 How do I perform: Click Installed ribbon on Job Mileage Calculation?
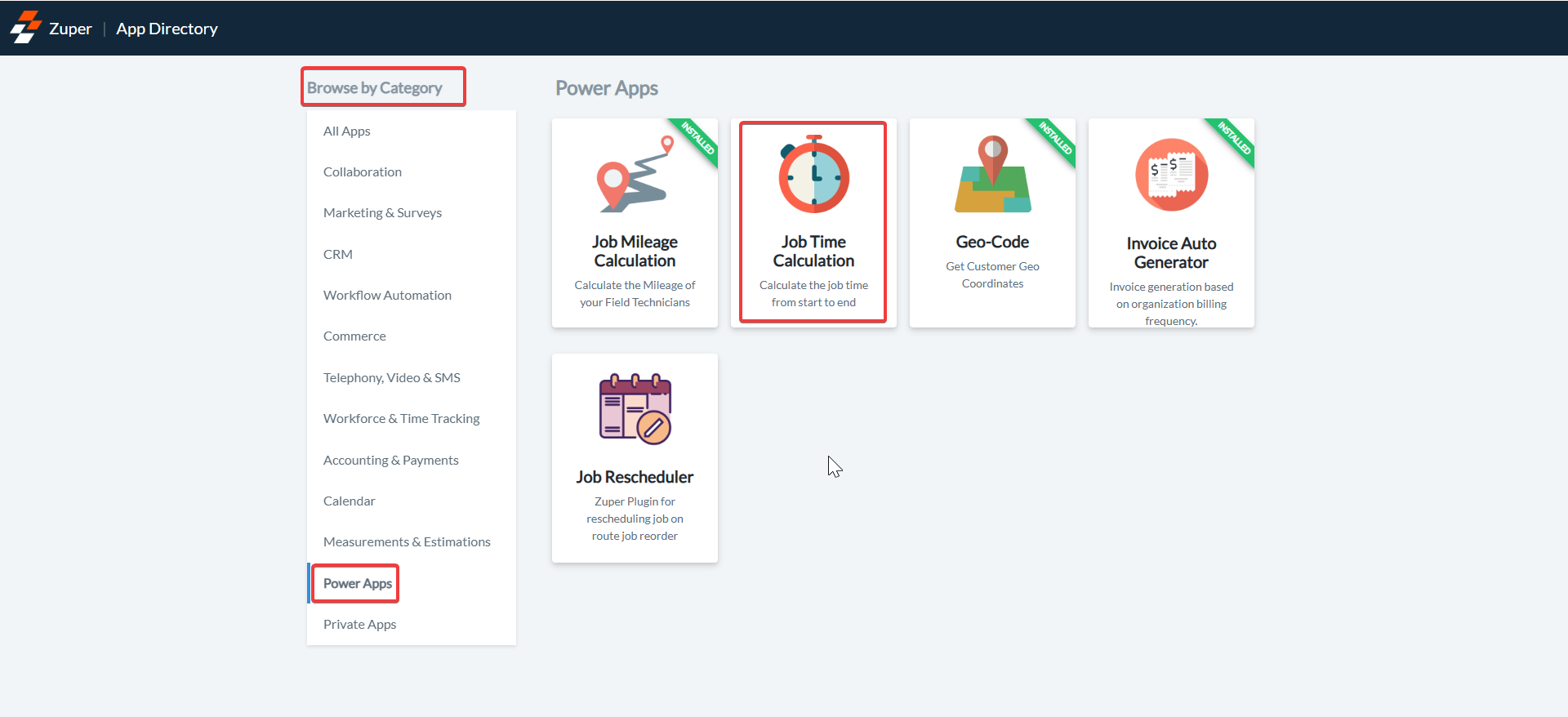pyautogui.click(x=697, y=138)
